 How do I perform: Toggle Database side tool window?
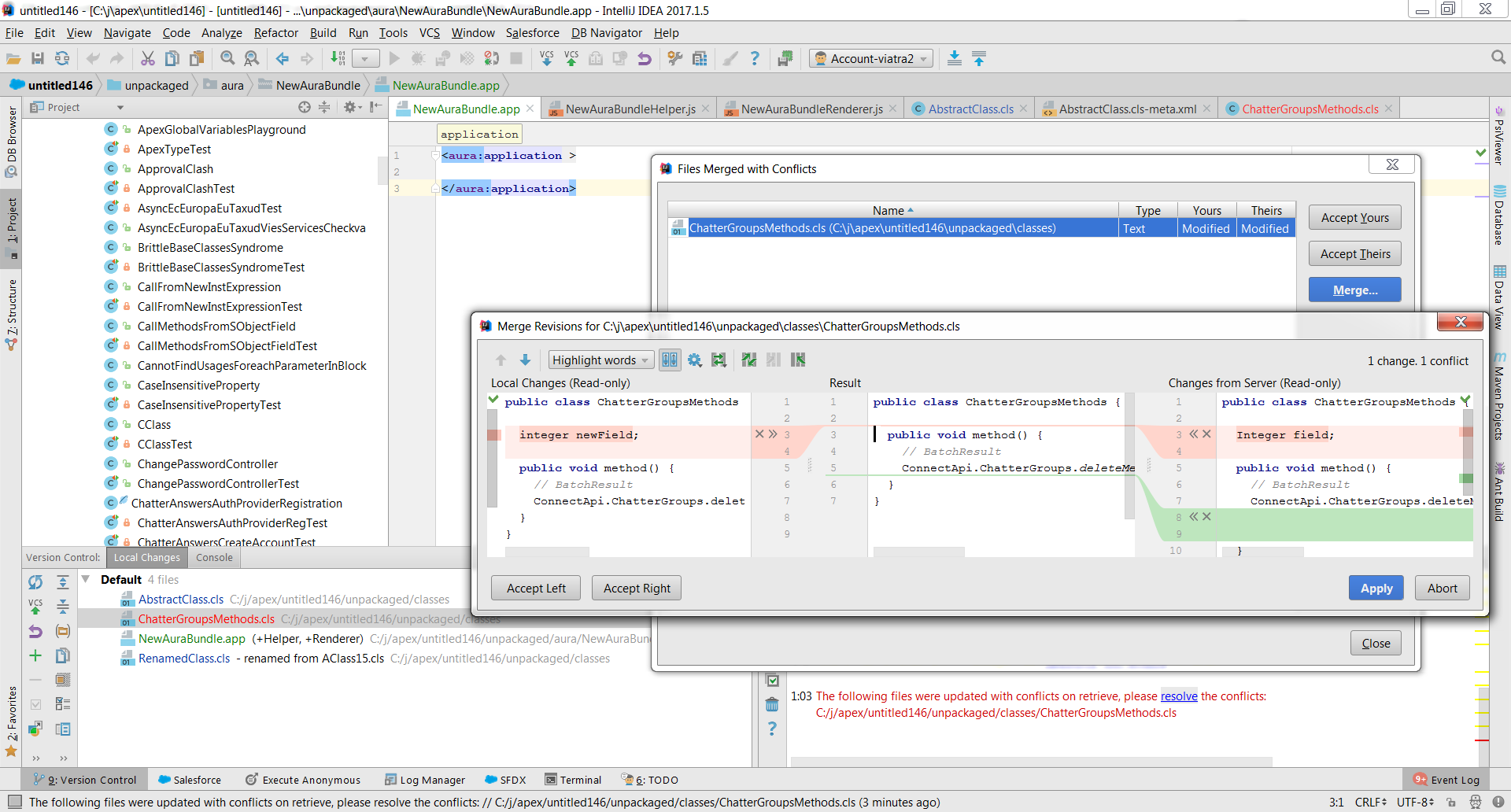click(1499, 216)
